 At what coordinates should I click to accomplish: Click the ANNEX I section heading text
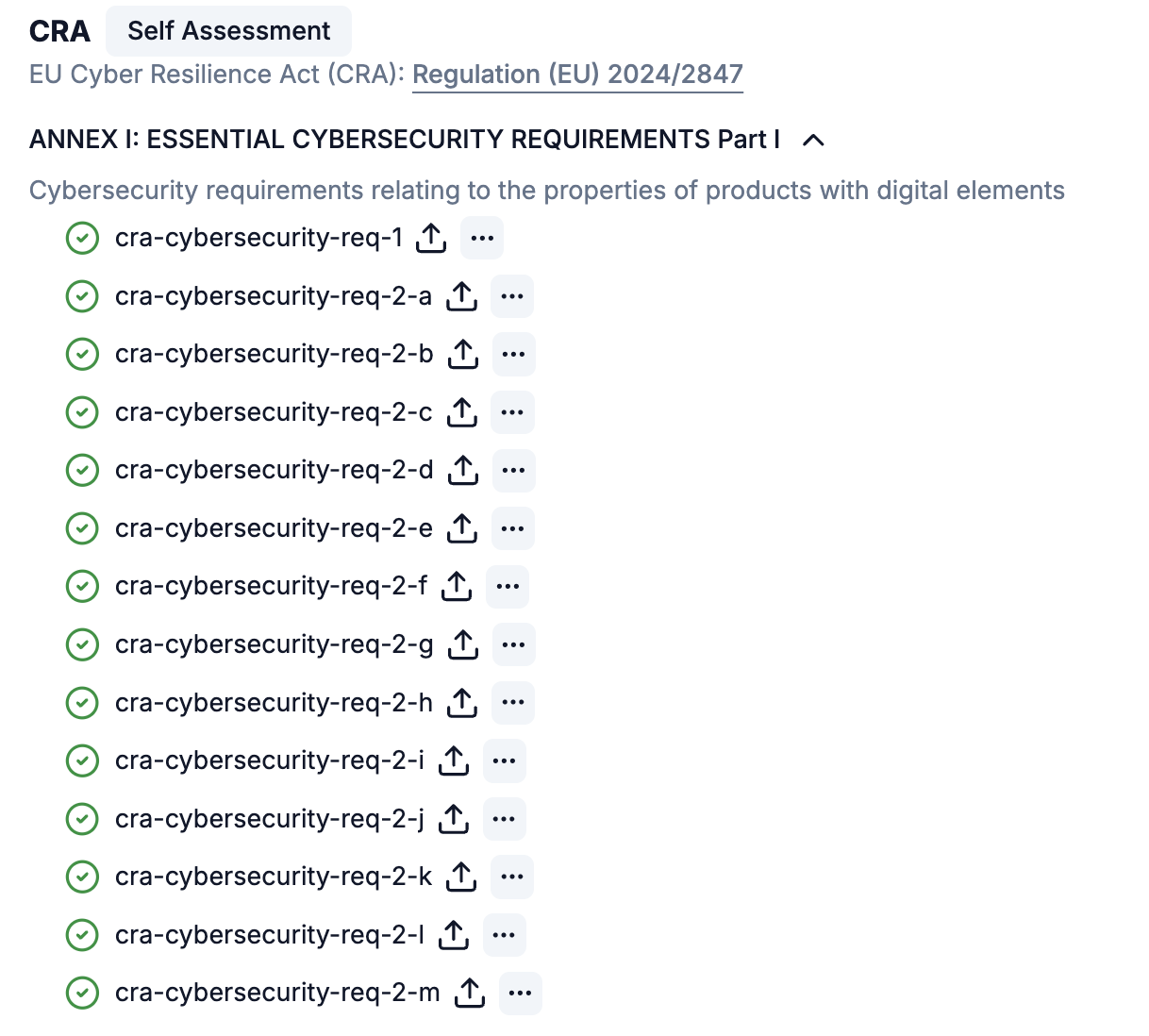pos(405,140)
